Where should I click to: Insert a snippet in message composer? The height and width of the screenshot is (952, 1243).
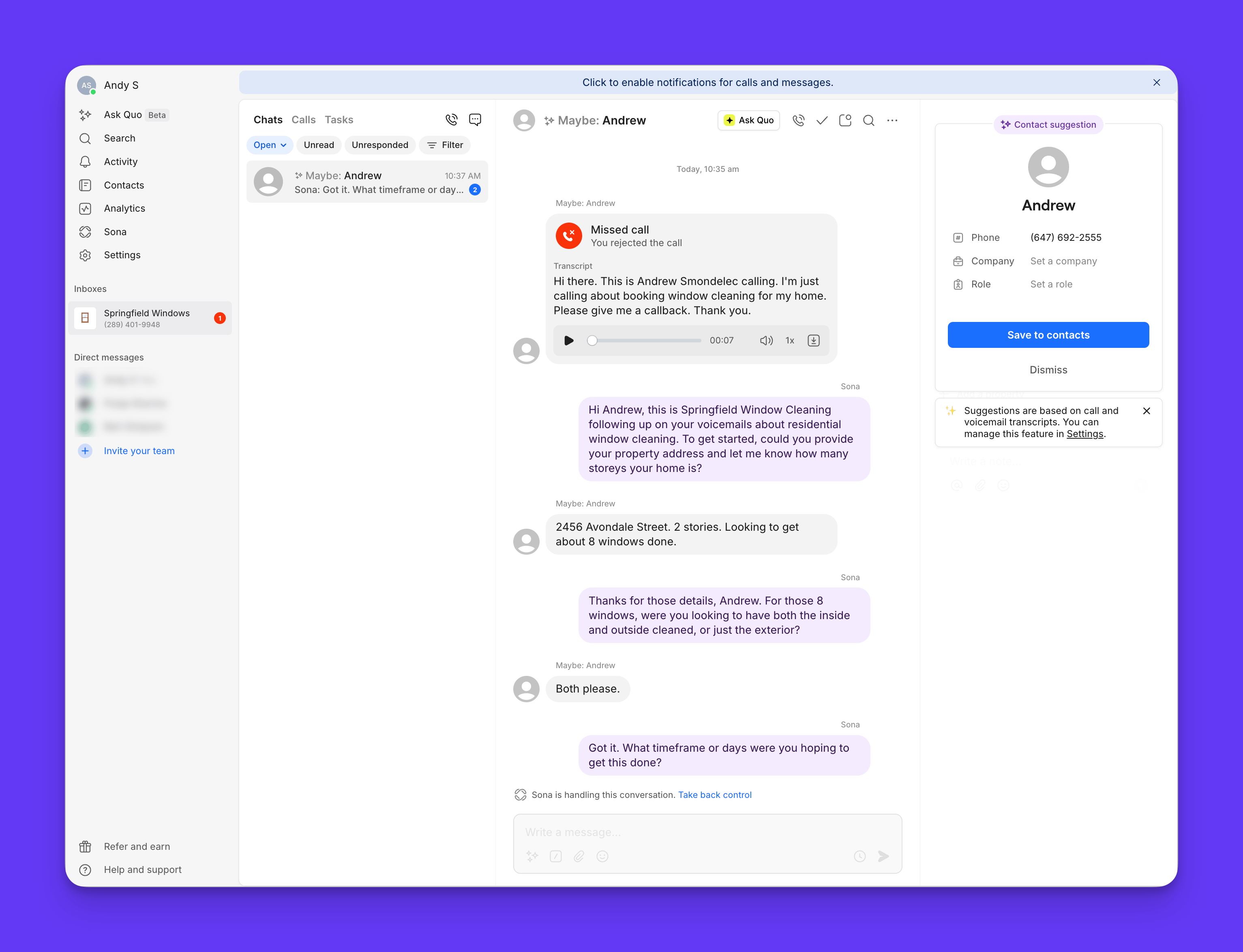[556, 856]
